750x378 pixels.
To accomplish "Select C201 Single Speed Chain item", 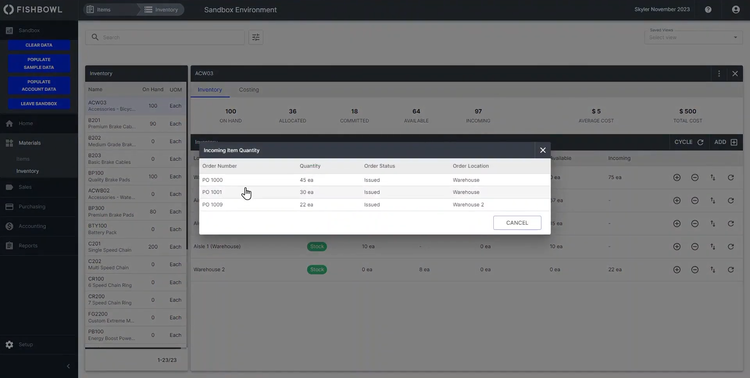I will coord(136,246).
